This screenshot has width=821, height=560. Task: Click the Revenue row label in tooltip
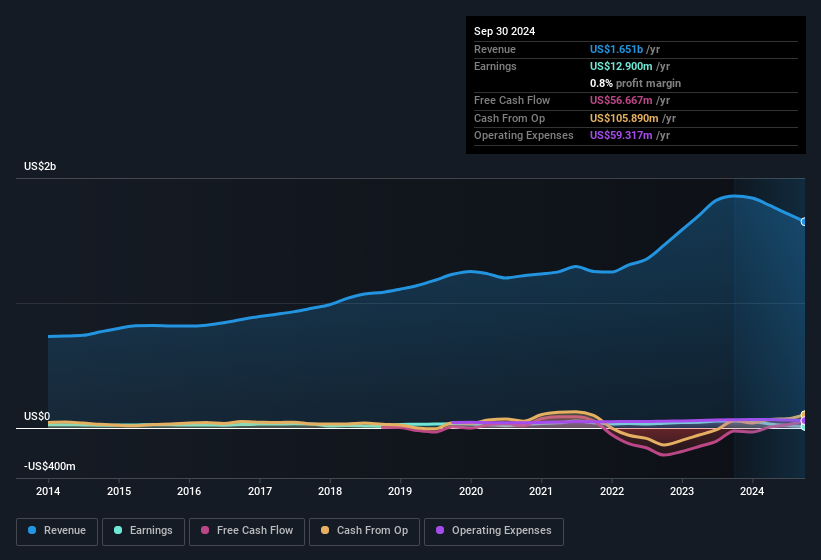pyautogui.click(x=495, y=49)
